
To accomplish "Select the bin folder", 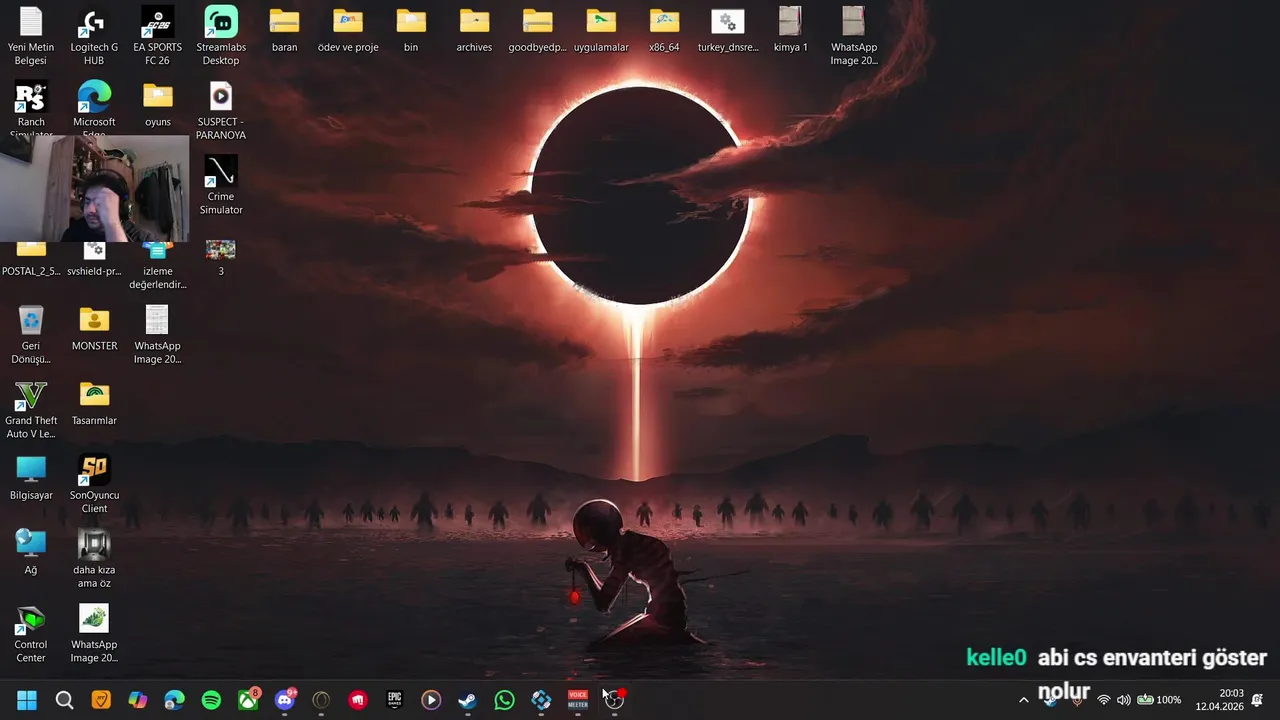I will click(x=411, y=30).
